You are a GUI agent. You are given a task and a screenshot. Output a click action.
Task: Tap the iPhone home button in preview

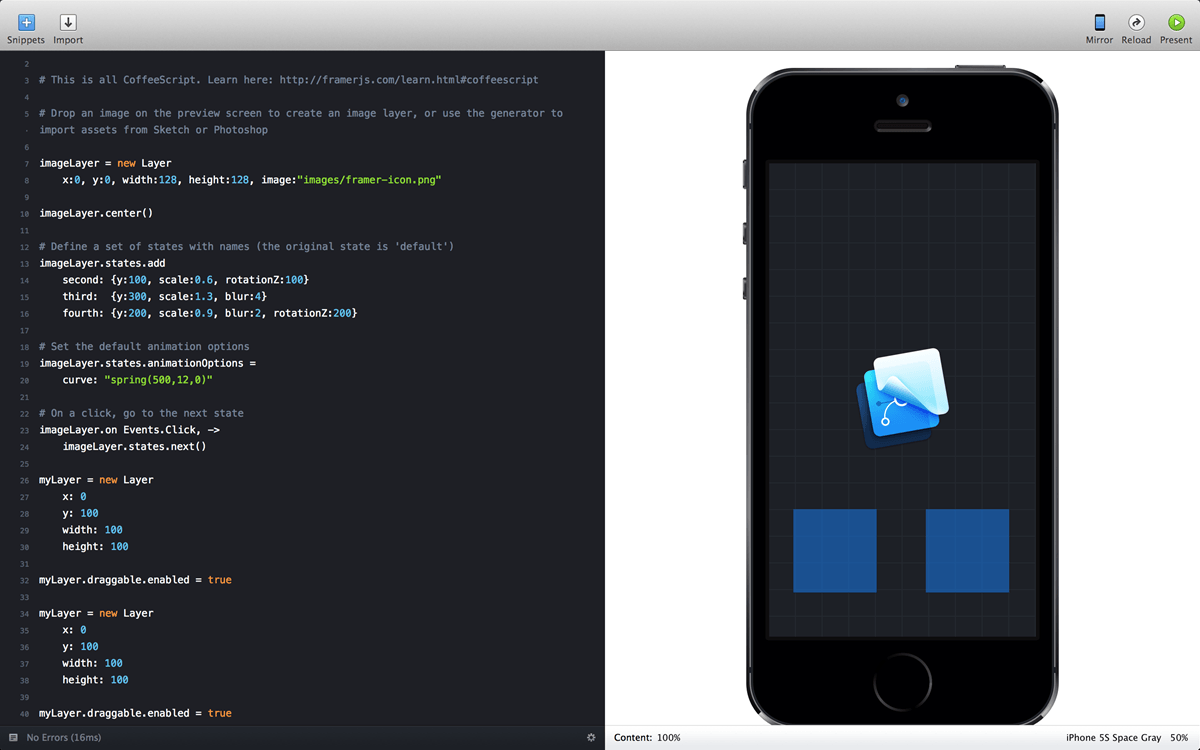click(x=902, y=682)
